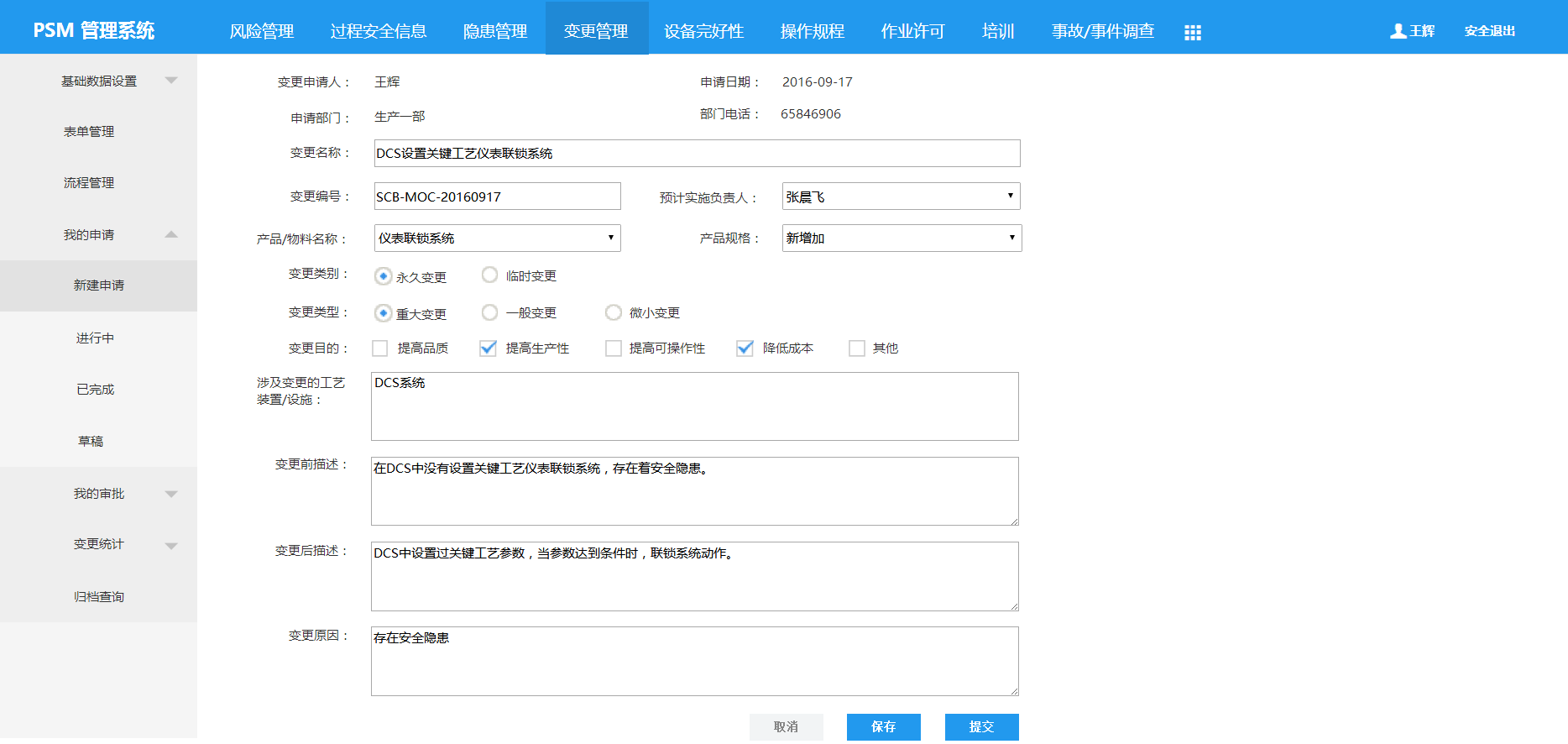Image resolution: width=1568 pixels, height=744 pixels.
Task: Choose the 一般变更 radio option
Action: pyautogui.click(x=489, y=312)
